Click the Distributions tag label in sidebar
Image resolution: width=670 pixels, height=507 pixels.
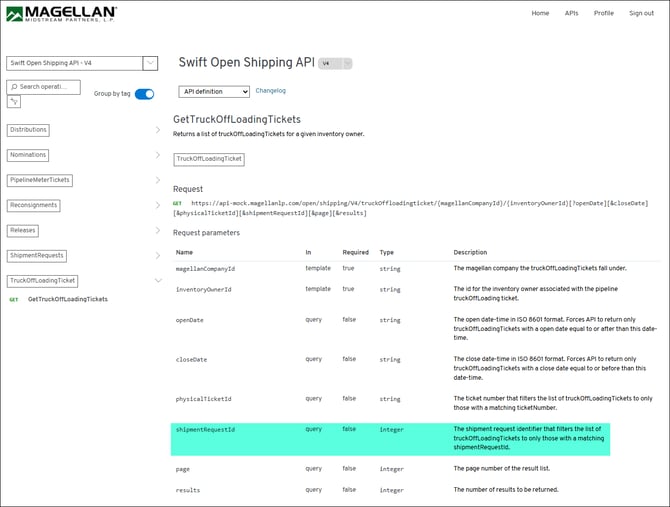tap(28, 130)
